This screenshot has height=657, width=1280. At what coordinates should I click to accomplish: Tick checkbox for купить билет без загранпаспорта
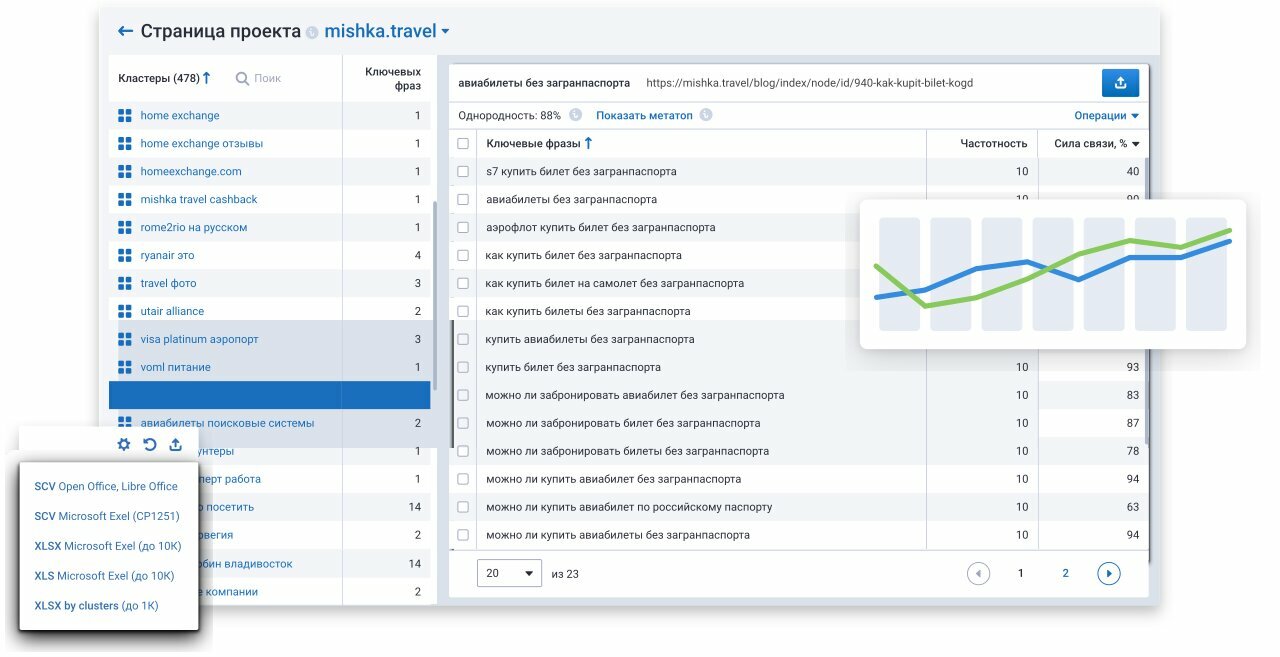[463, 367]
